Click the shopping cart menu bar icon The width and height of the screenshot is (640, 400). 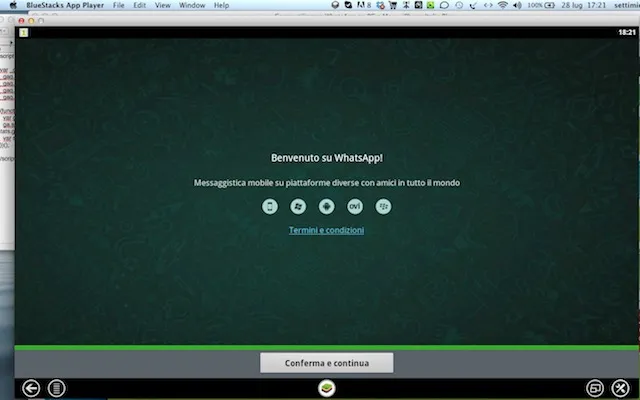[x=393, y=5]
